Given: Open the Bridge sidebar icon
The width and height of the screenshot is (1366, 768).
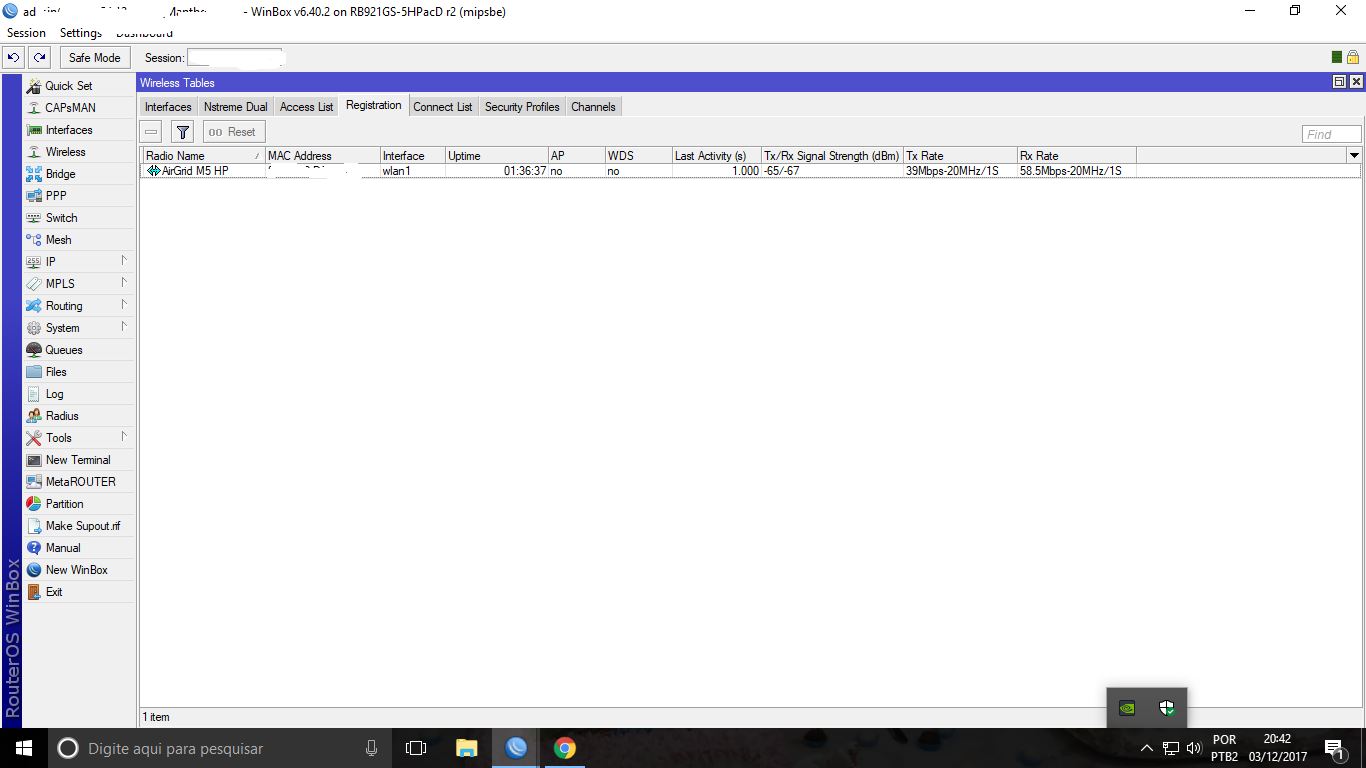Looking at the screenshot, I should pos(34,174).
